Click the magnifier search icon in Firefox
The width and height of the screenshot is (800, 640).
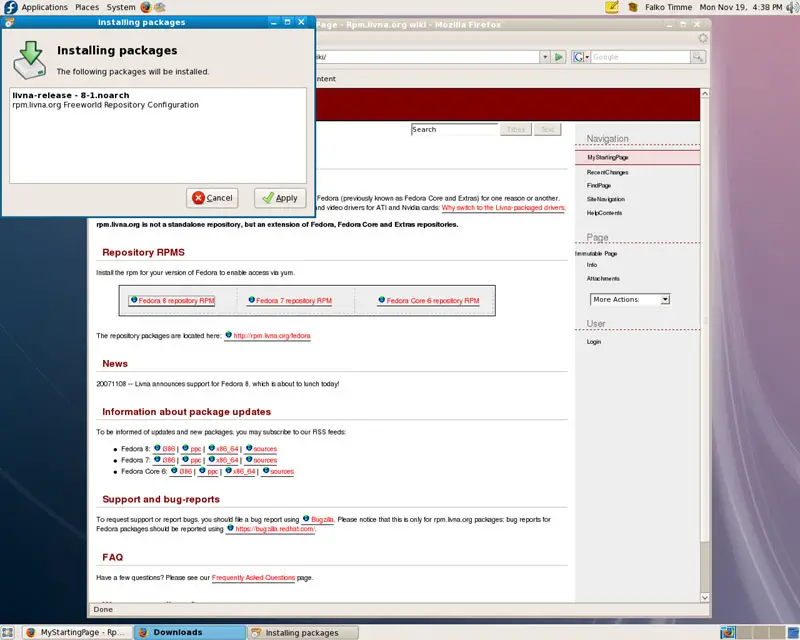click(697, 57)
